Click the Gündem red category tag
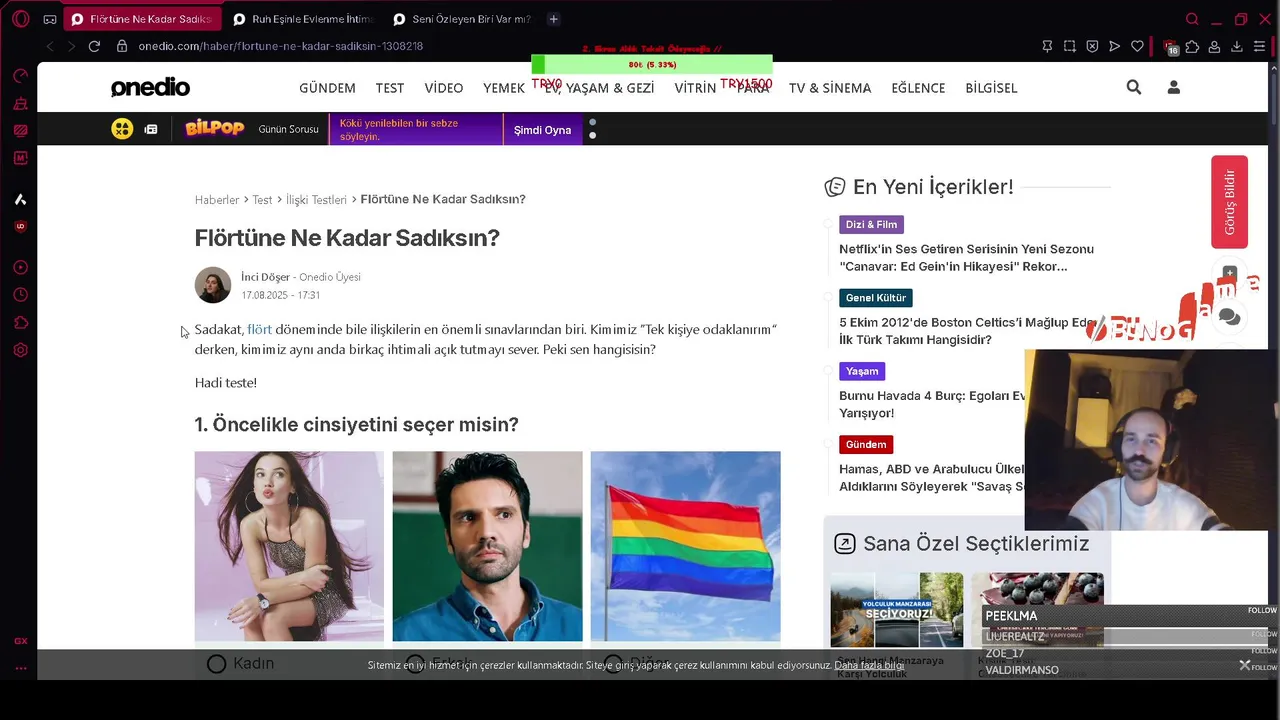Screen dimensions: 1280x720 (x=866, y=444)
